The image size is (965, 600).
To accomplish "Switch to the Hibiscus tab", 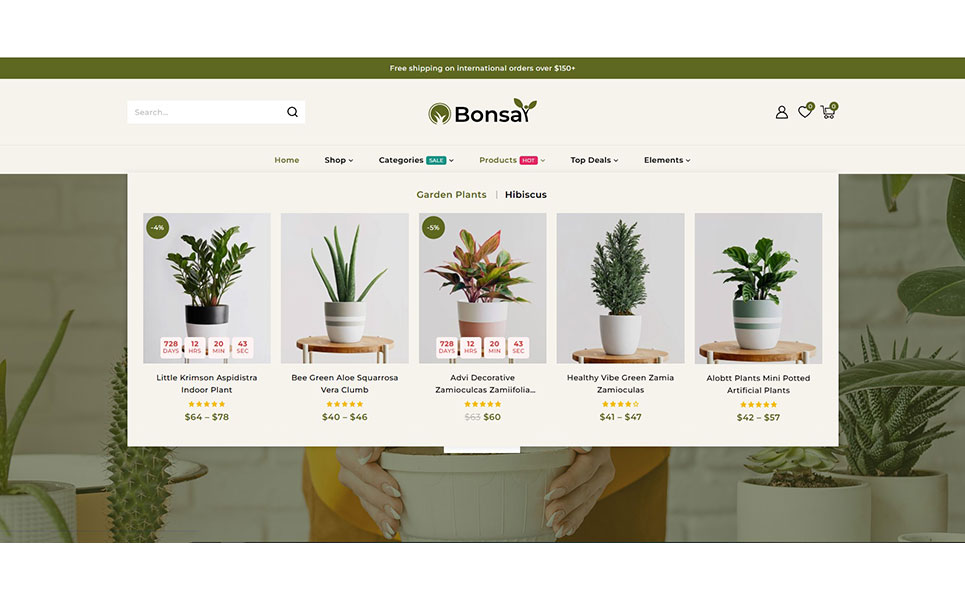I will coord(526,194).
